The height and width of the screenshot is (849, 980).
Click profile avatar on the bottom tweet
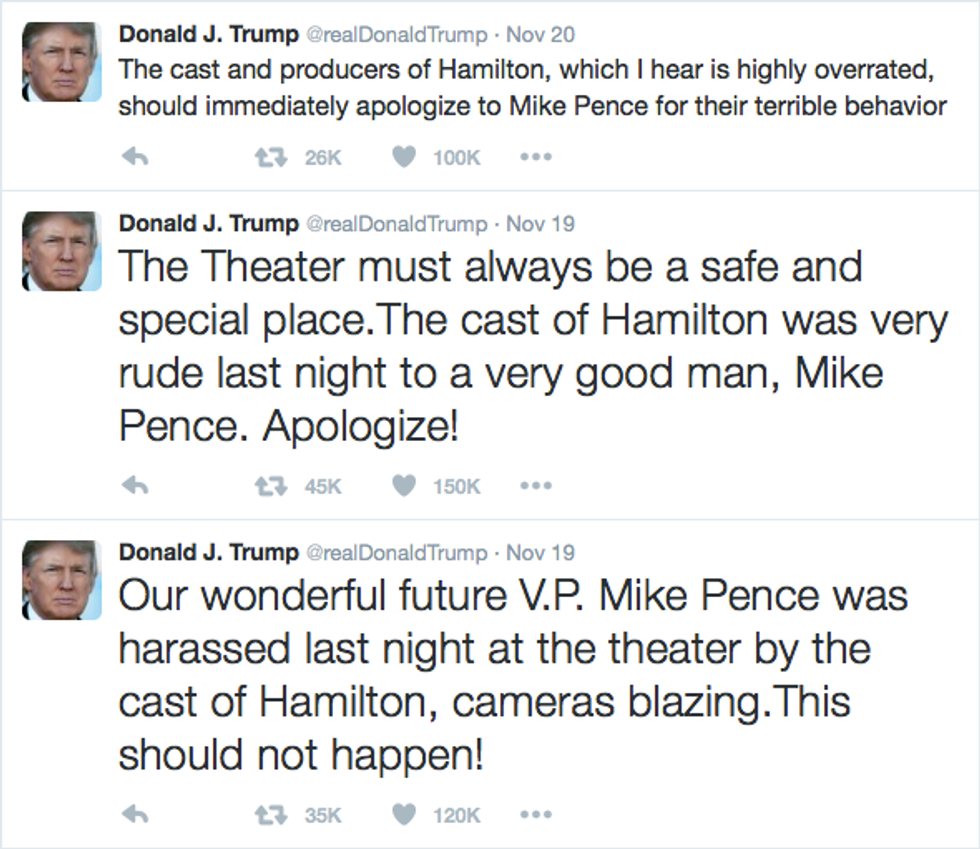click(61, 579)
